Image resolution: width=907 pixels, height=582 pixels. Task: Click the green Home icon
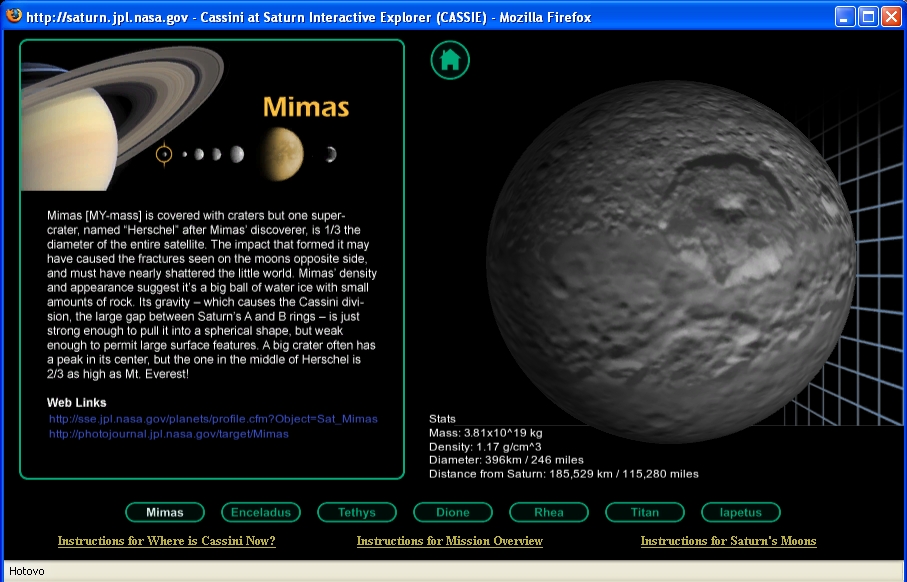[450, 60]
